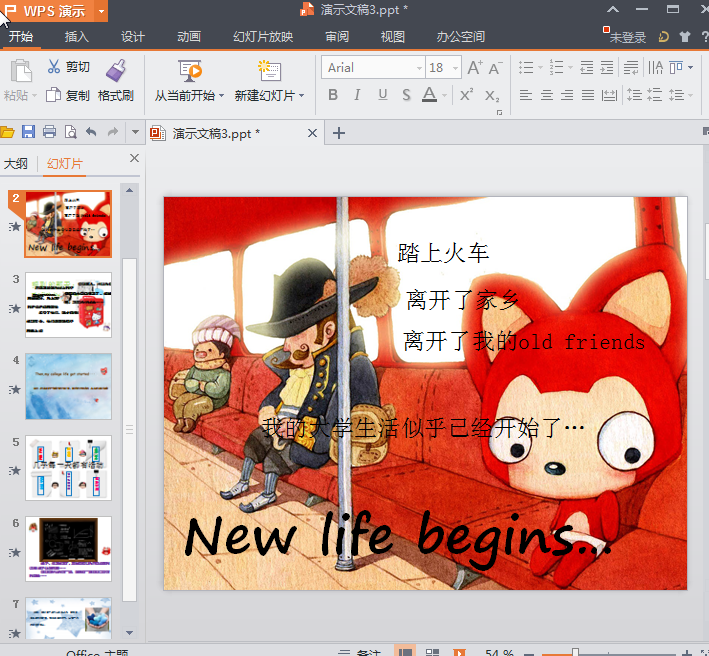The height and width of the screenshot is (656, 709).
Task: Open the 从当前开始 dropdown arrow
Action: point(222,96)
